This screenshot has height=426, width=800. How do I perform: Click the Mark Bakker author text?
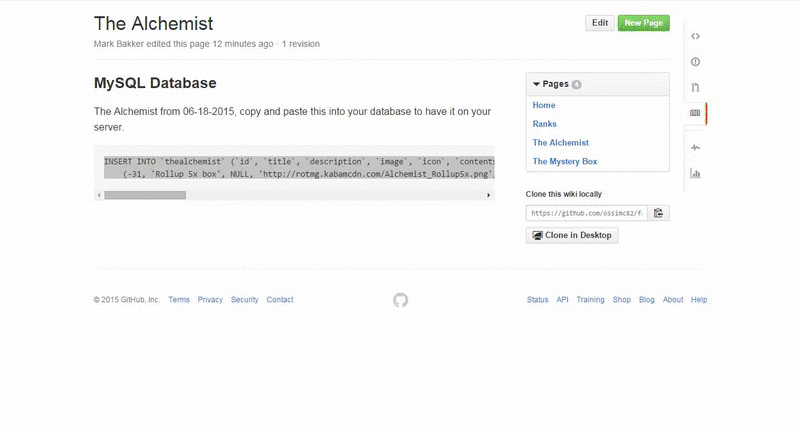coord(119,44)
